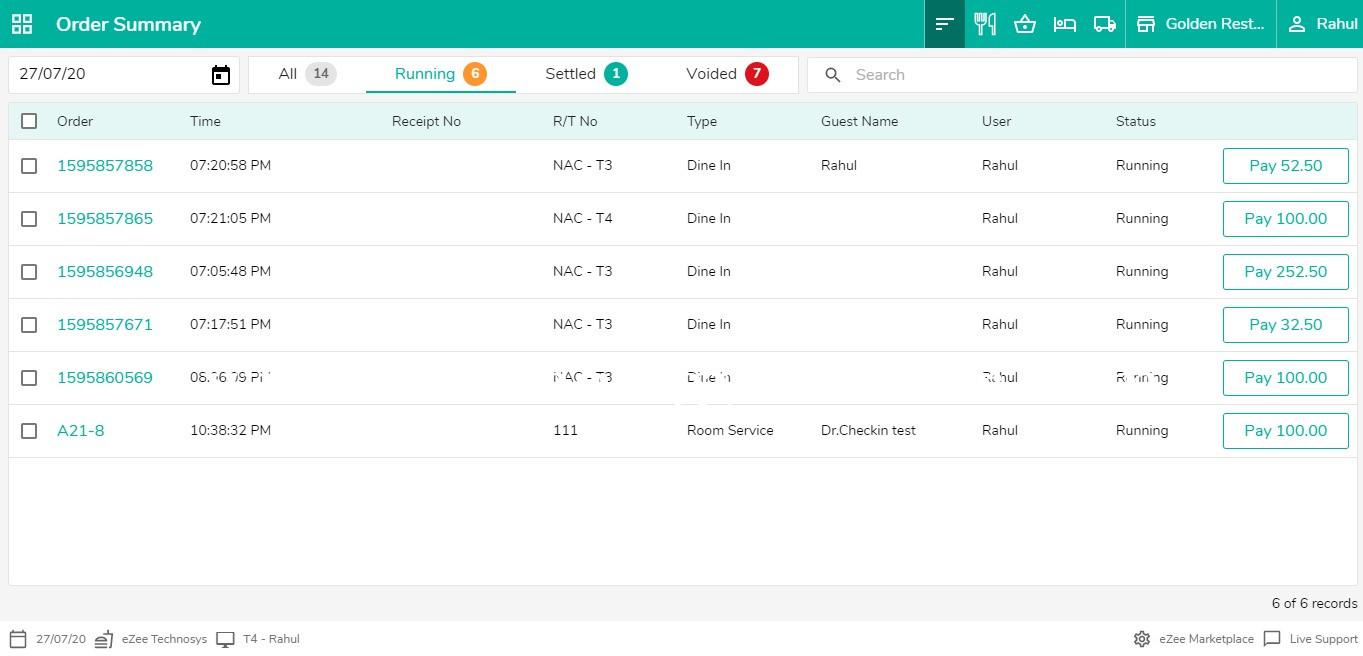
Task: Click the T4 terminal monitor icon
Action: pyautogui.click(x=226, y=639)
